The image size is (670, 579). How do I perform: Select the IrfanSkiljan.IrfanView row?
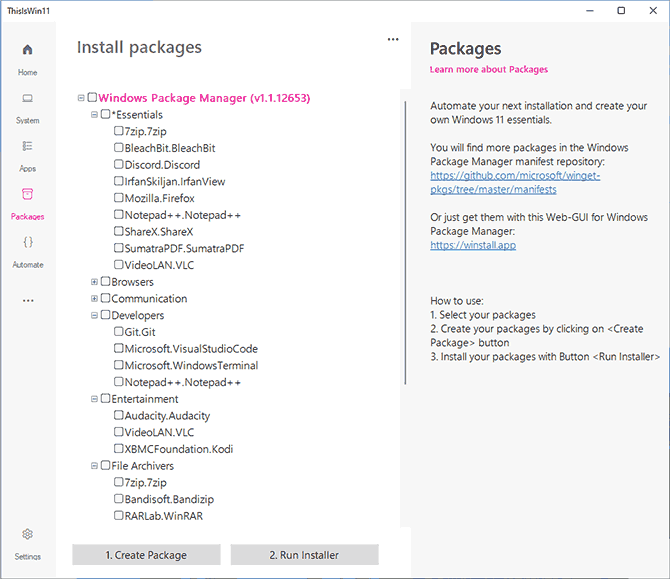tap(175, 181)
